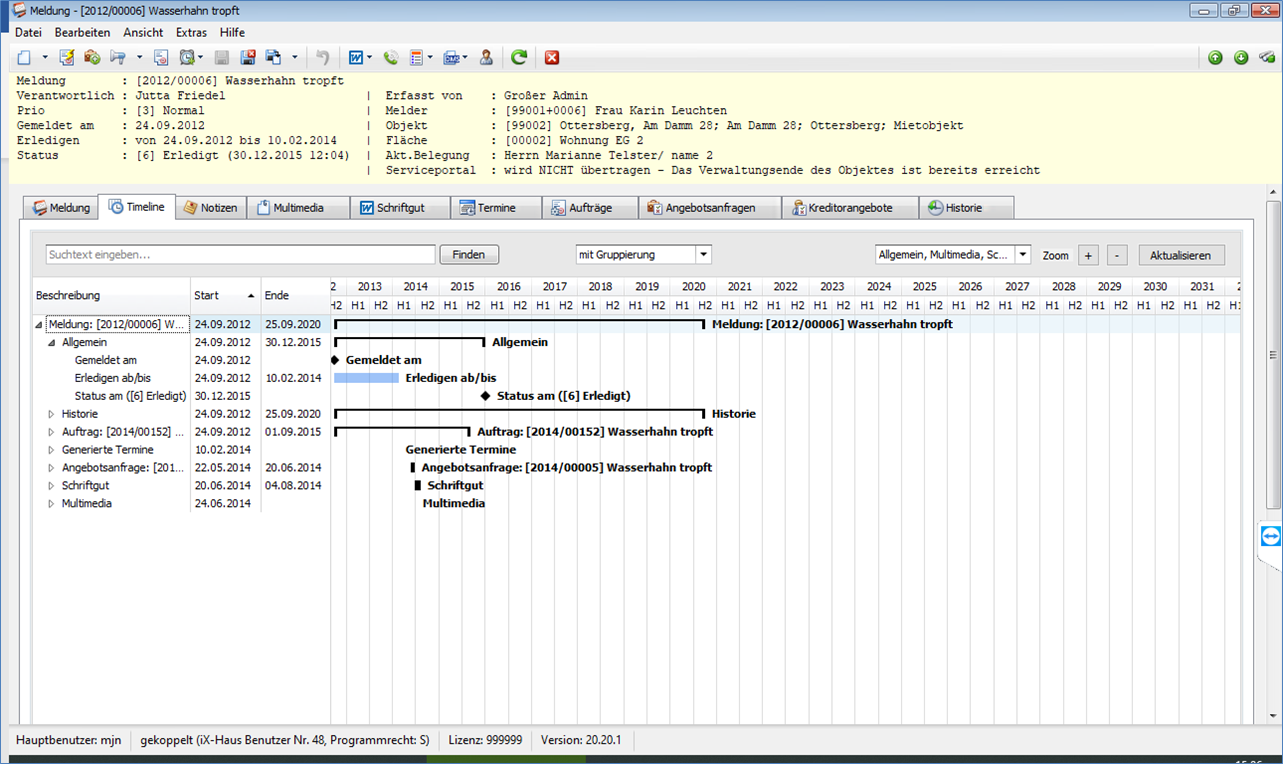Screen dimensions: 1283x764
Task: Click the red X icon in toolbar
Action: [x=552, y=58]
